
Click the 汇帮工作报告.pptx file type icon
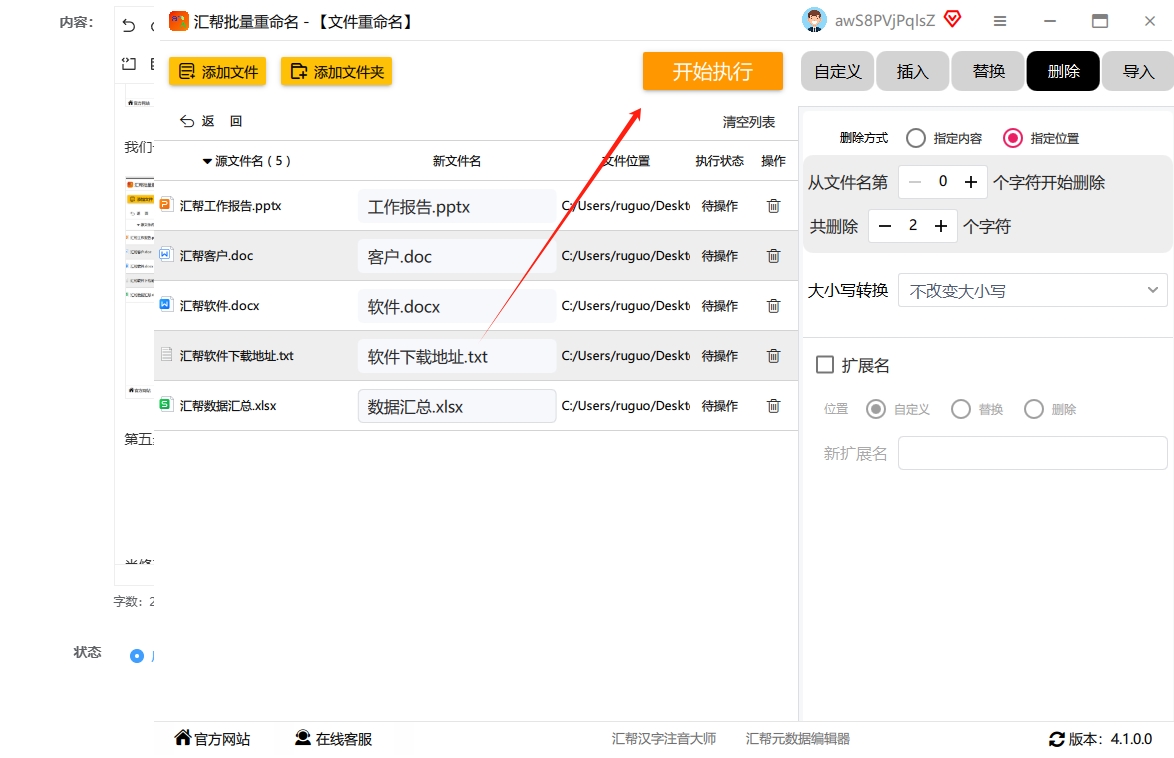point(165,204)
